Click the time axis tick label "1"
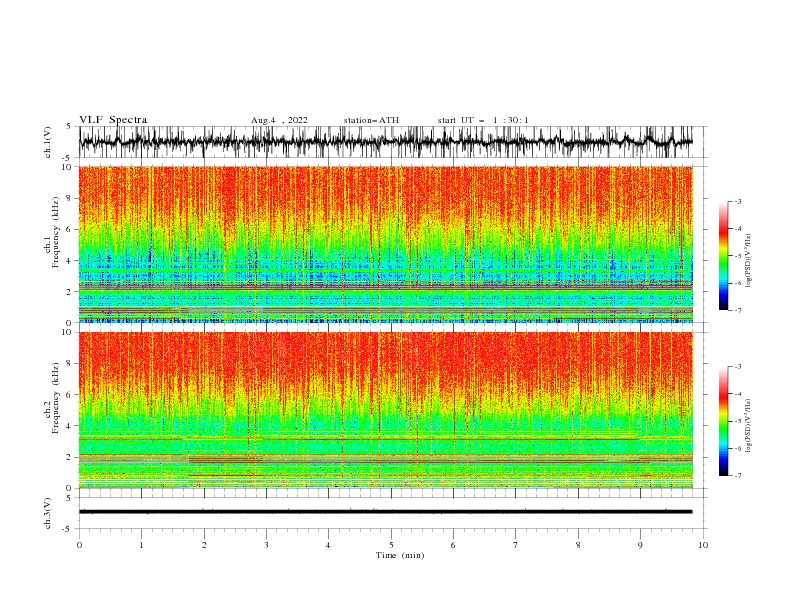 click(141, 545)
